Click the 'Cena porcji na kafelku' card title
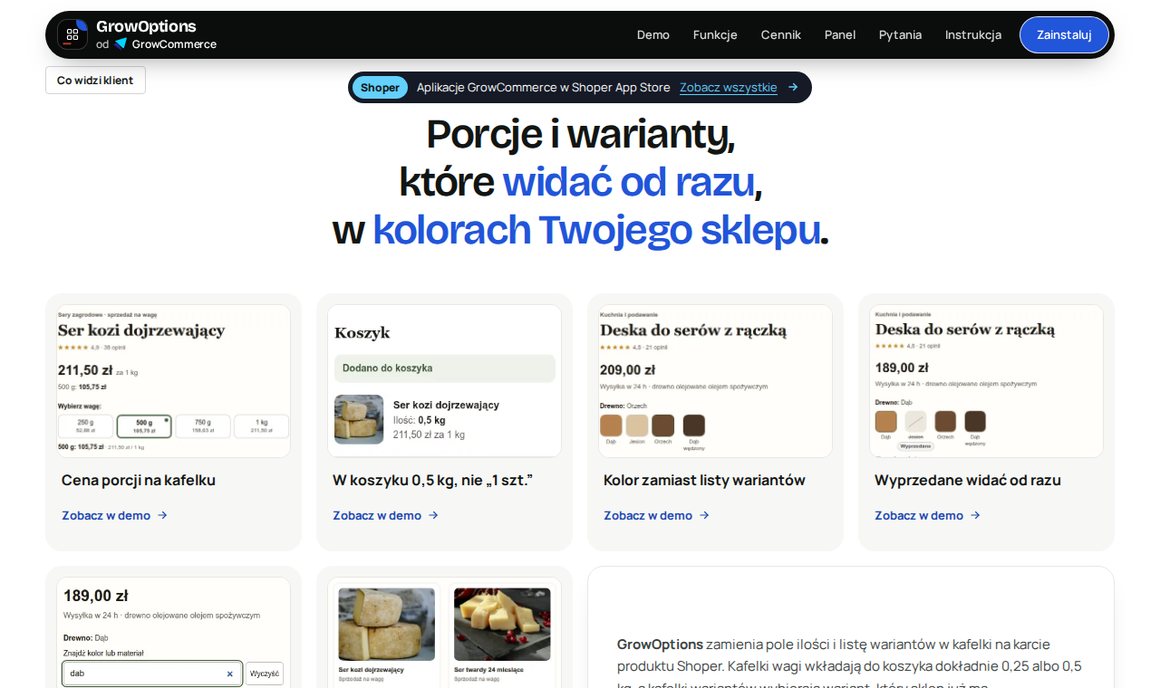The width and height of the screenshot is (1160, 688). tap(138, 480)
